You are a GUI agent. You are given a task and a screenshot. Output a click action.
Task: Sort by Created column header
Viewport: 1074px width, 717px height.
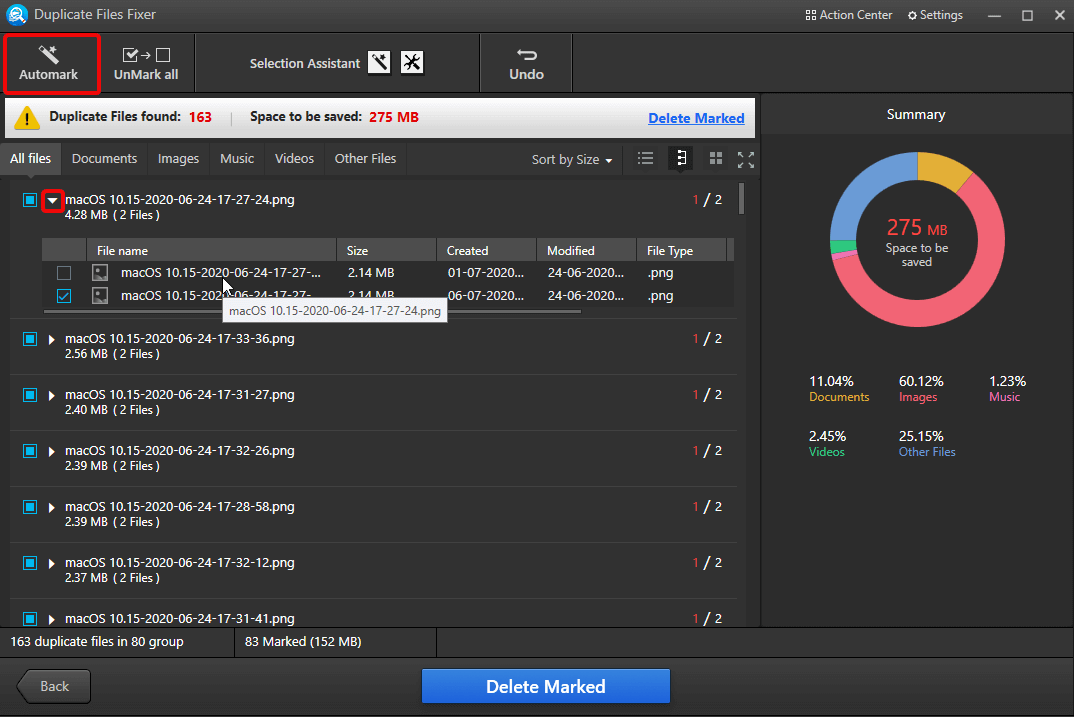click(486, 251)
